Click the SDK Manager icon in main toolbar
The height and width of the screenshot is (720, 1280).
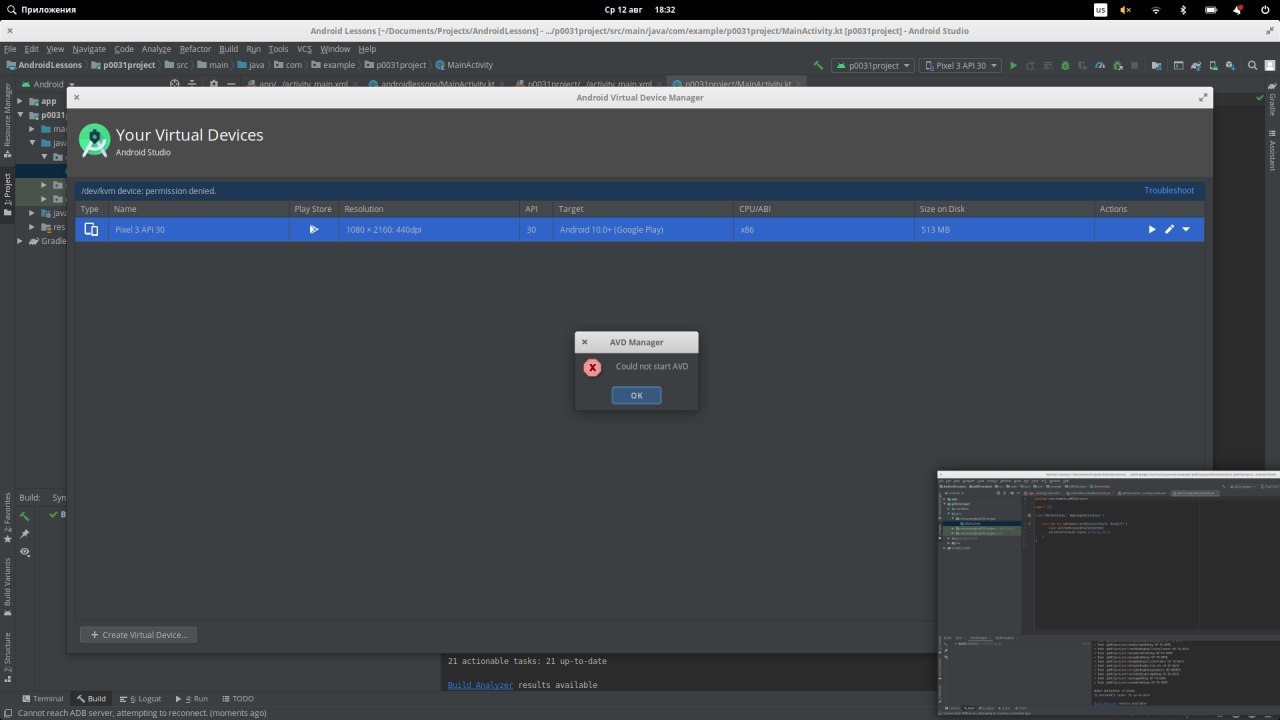point(1230,65)
